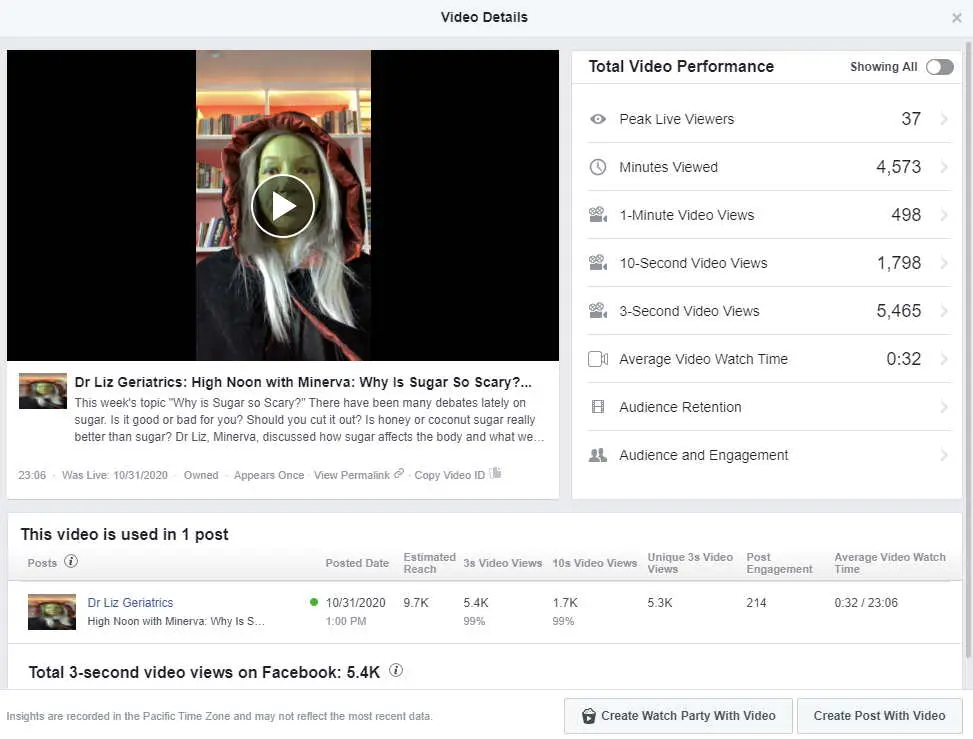The width and height of the screenshot is (973, 739).
Task: Expand Audience and Engagement chevron
Action: click(x=944, y=455)
